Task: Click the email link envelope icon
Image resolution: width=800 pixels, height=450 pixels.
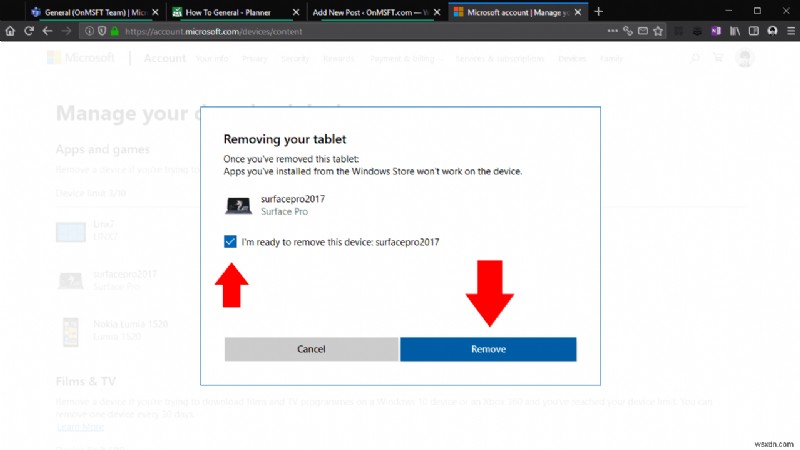Action: pos(643,31)
